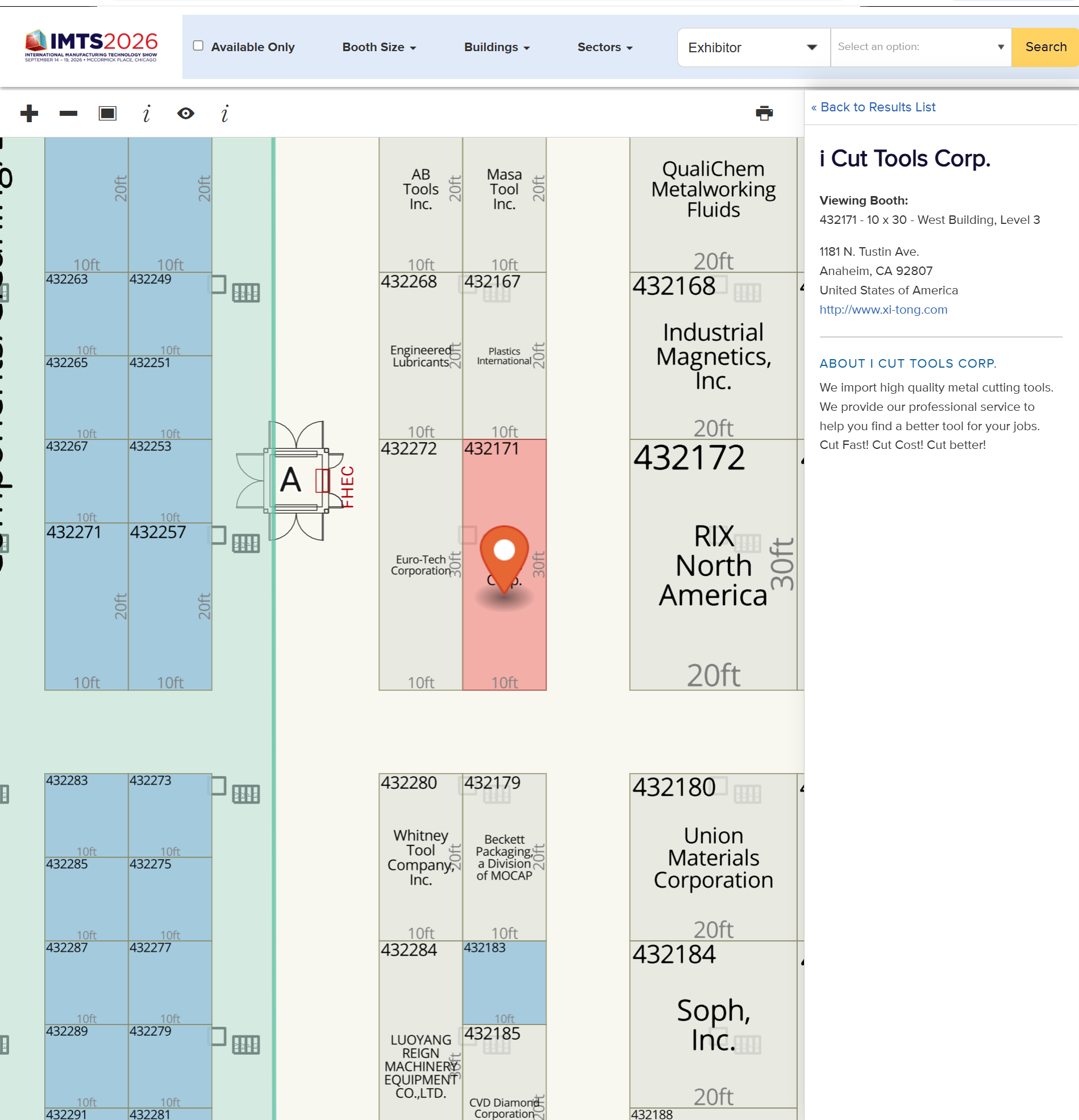The height and width of the screenshot is (1120, 1079).
Task: Click the booth 432171 size and location line
Action: point(930,219)
